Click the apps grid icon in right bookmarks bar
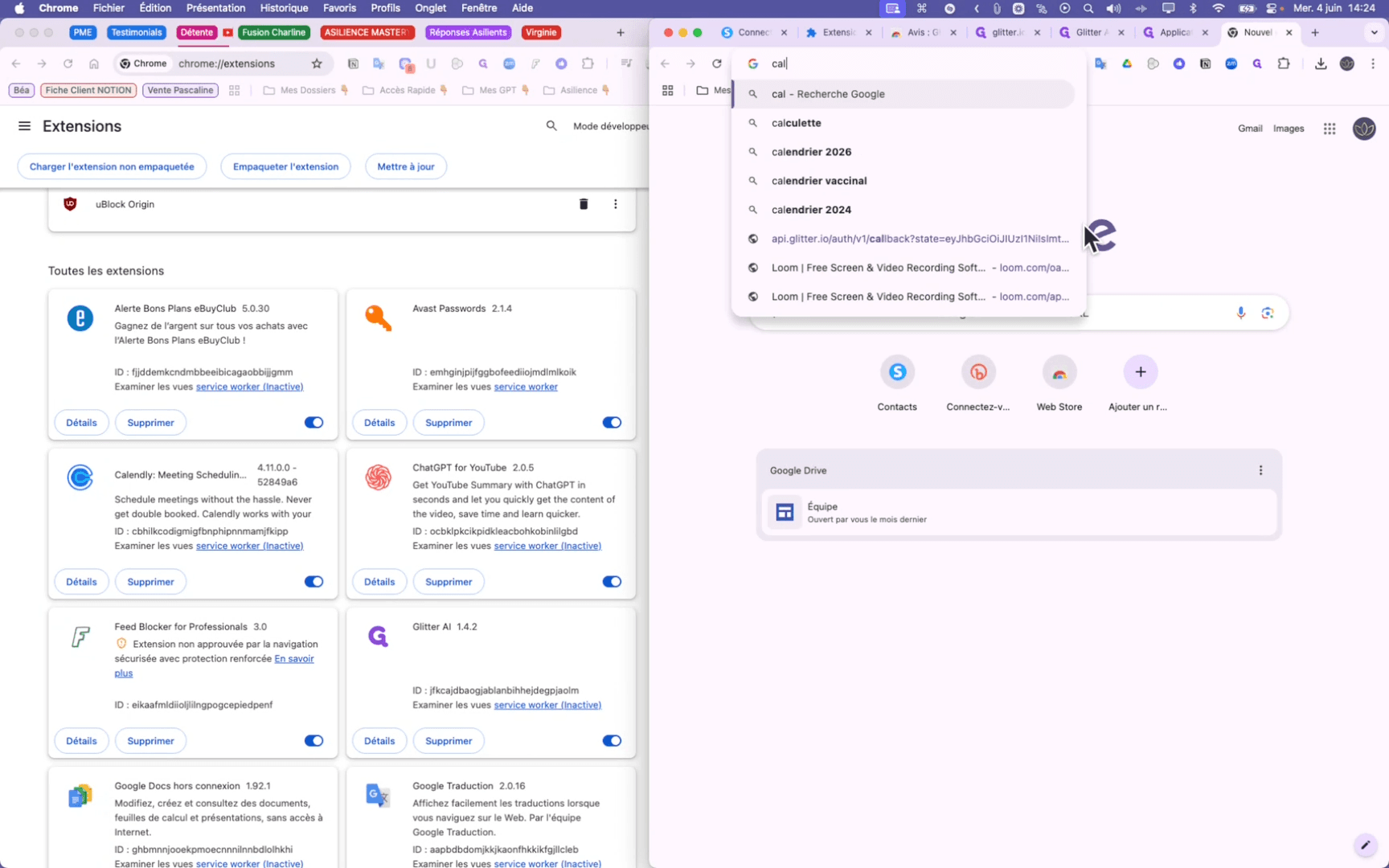Viewport: 1389px width, 868px height. click(667, 91)
